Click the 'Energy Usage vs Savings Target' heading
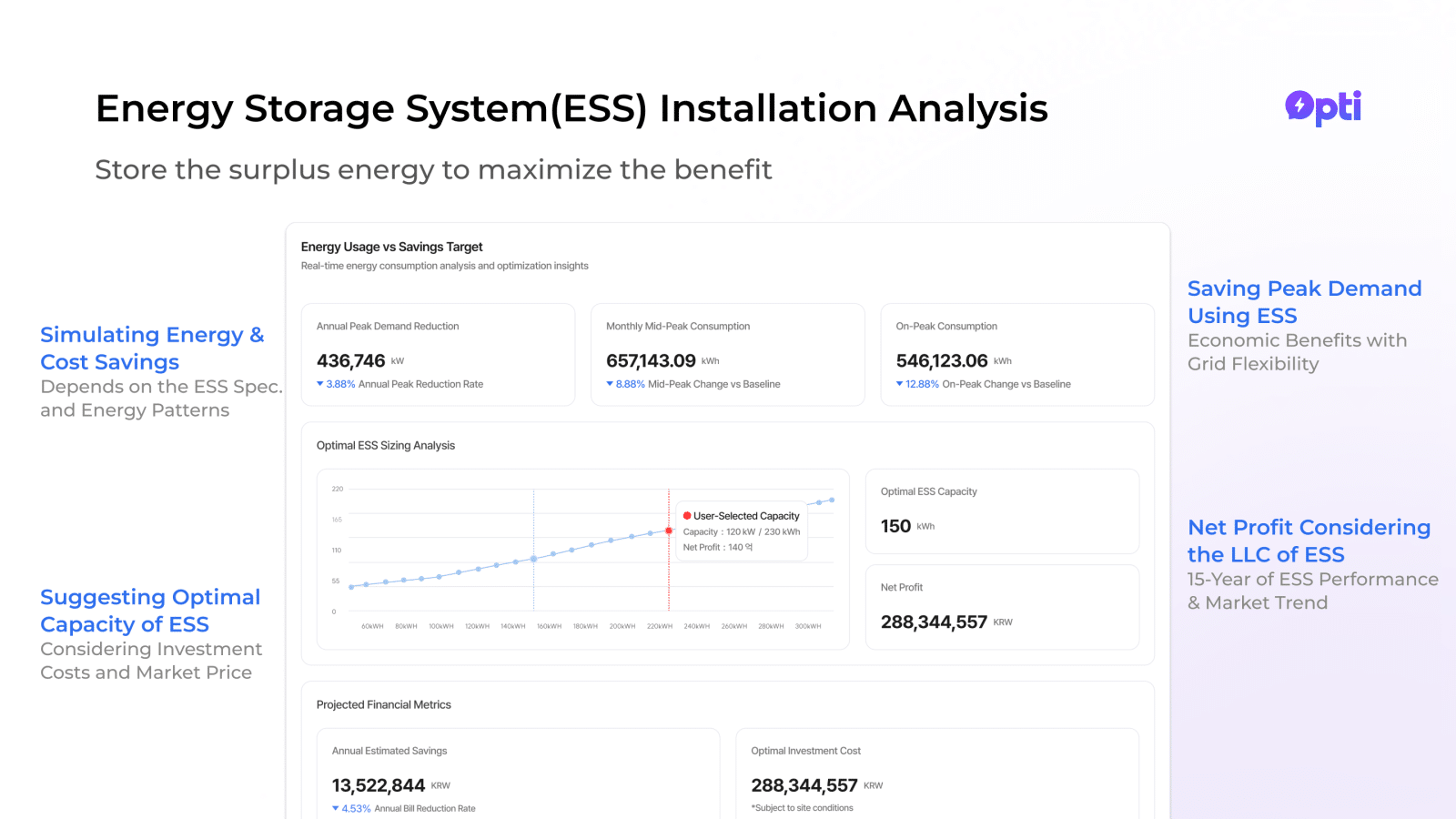This screenshot has height=819, width=1456. click(391, 247)
